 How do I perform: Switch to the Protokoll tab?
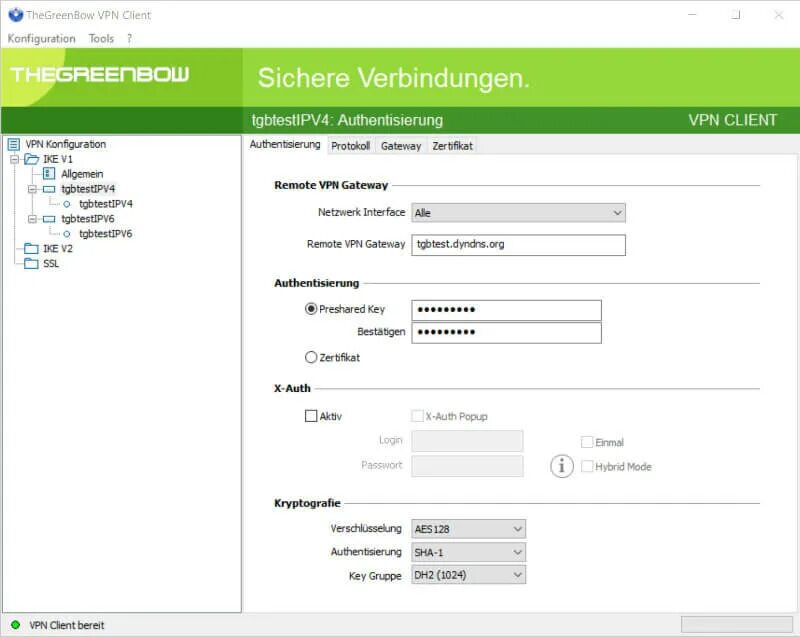point(351,146)
